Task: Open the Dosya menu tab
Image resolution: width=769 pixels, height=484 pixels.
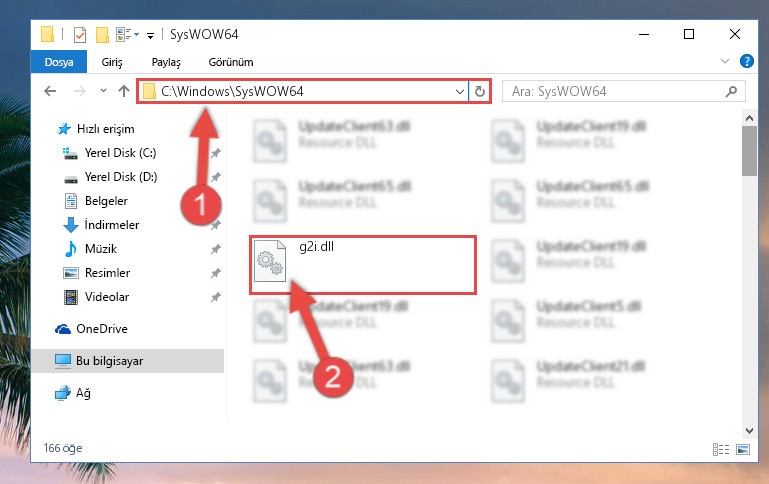Action: [x=59, y=62]
